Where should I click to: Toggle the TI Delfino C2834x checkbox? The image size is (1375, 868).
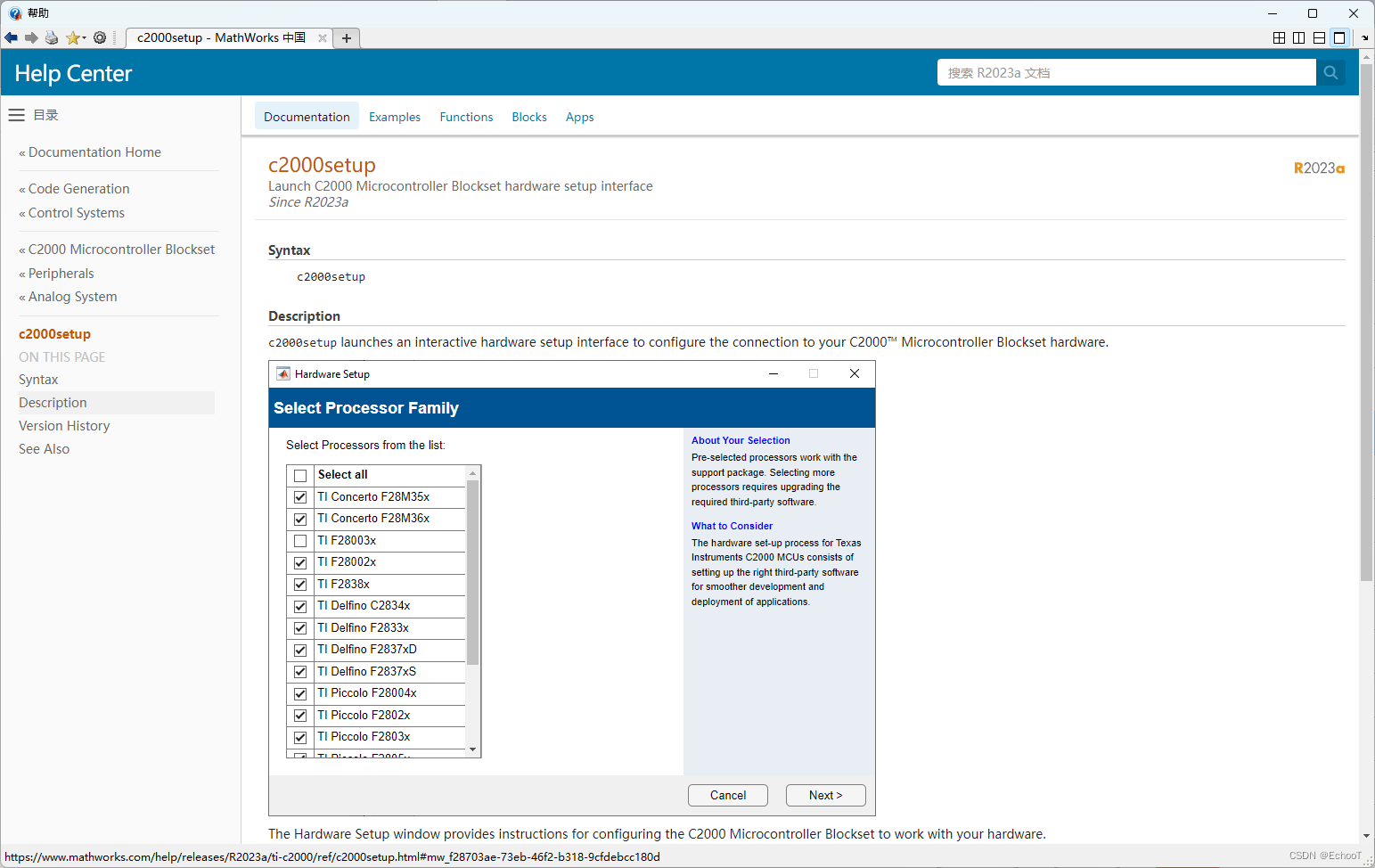pyautogui.click(x=300, y=606)
